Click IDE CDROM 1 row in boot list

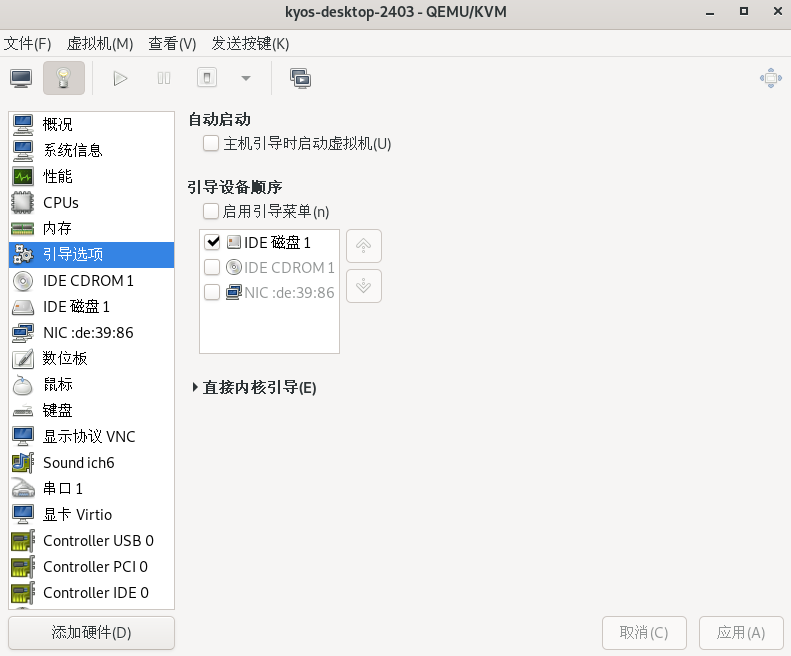(x=269, y=267)
